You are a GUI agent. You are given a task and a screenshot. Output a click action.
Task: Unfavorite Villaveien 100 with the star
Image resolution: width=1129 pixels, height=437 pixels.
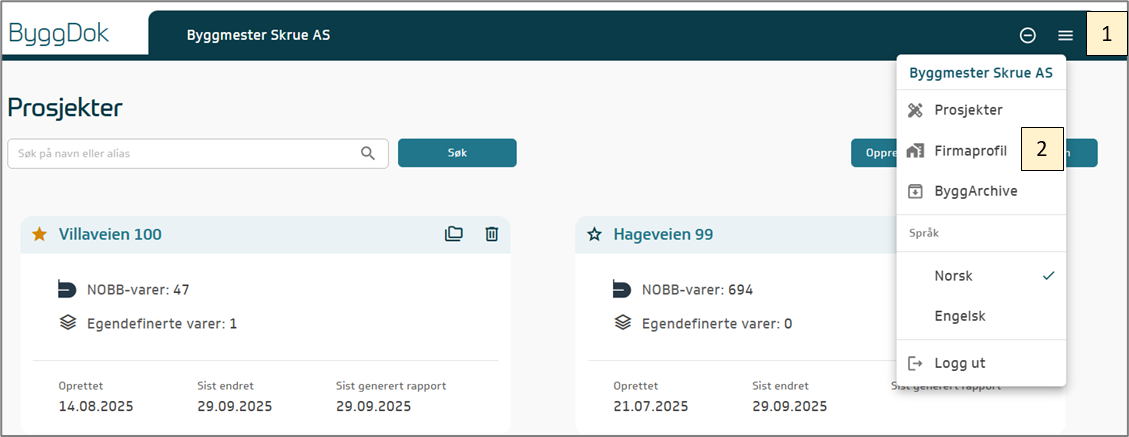point(39,234)
